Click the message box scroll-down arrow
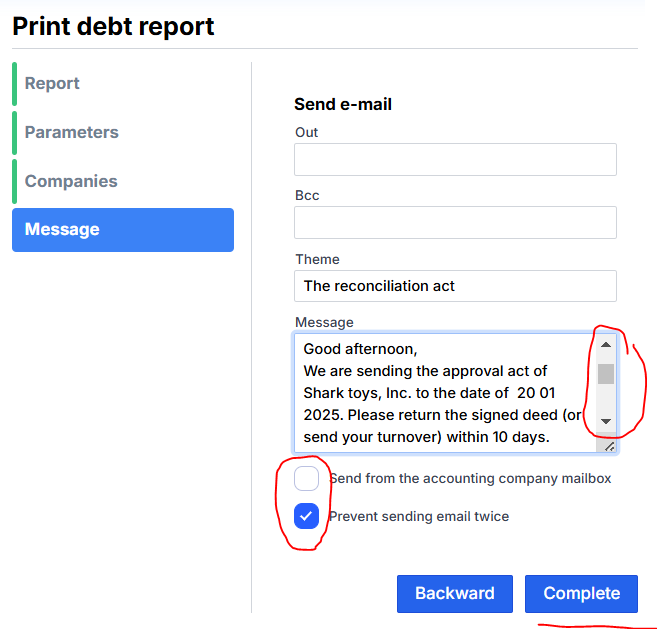657x629 pixels. click(606, 422)
